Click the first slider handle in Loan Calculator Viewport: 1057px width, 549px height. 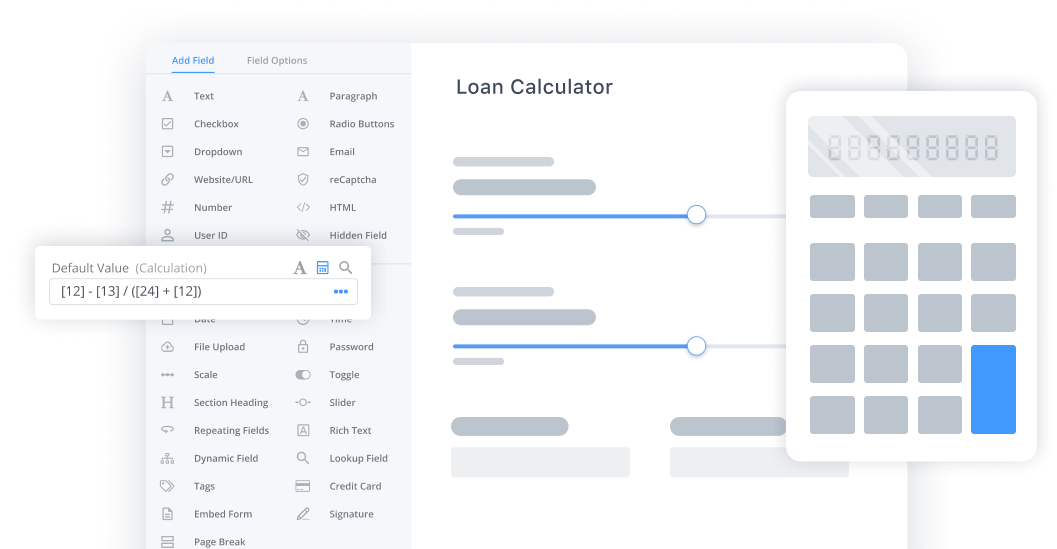coord(696,215)
